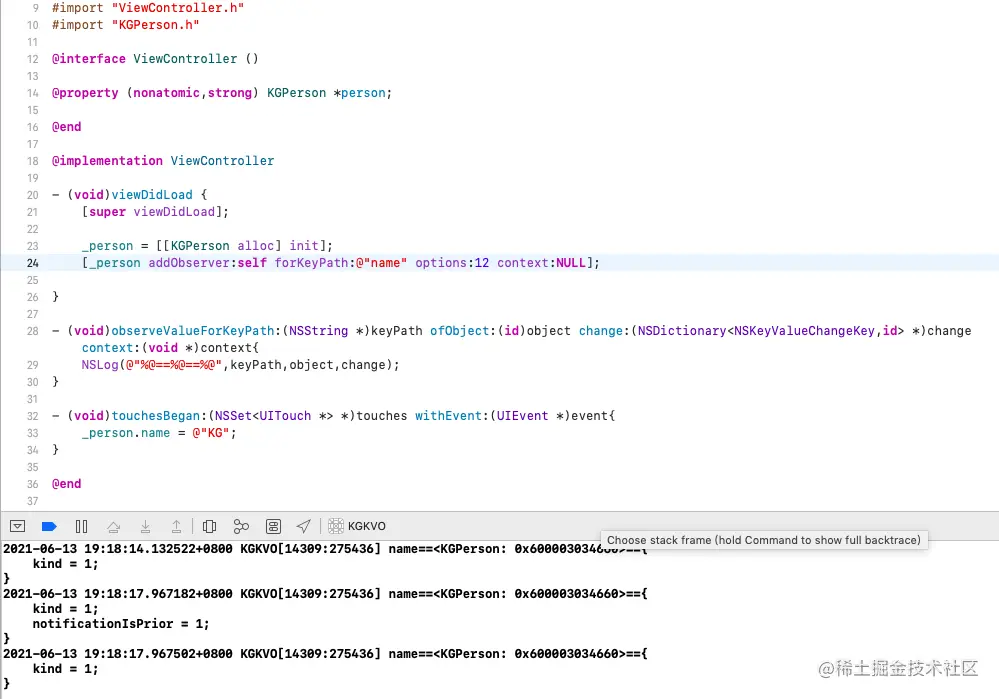Click console log timestamped 19:18:17.967182
999x699 pixels.
point(325,594)
